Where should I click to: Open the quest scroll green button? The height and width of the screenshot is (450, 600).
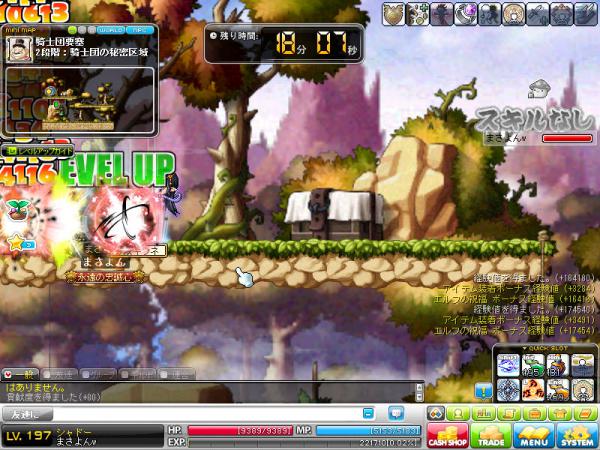coord(509,413)
